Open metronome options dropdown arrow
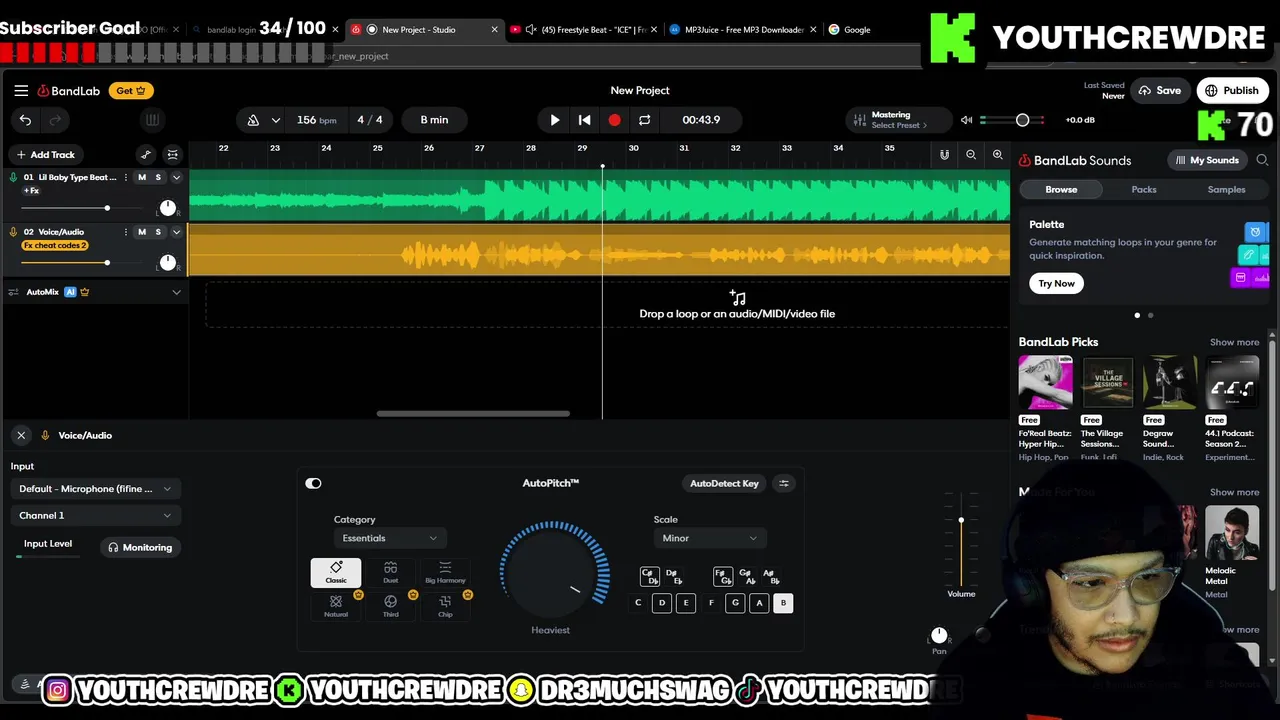This screenshot has height=720, width=1280. click(275, 120)
